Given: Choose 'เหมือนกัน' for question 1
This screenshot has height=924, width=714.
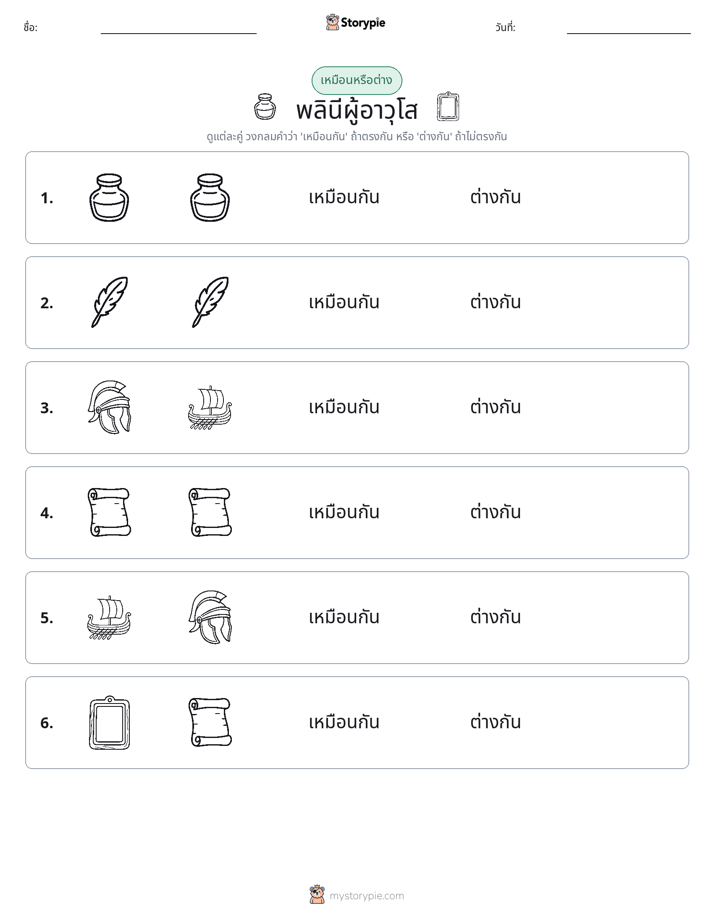Looking at the screenshot, I should click(344, 197).
